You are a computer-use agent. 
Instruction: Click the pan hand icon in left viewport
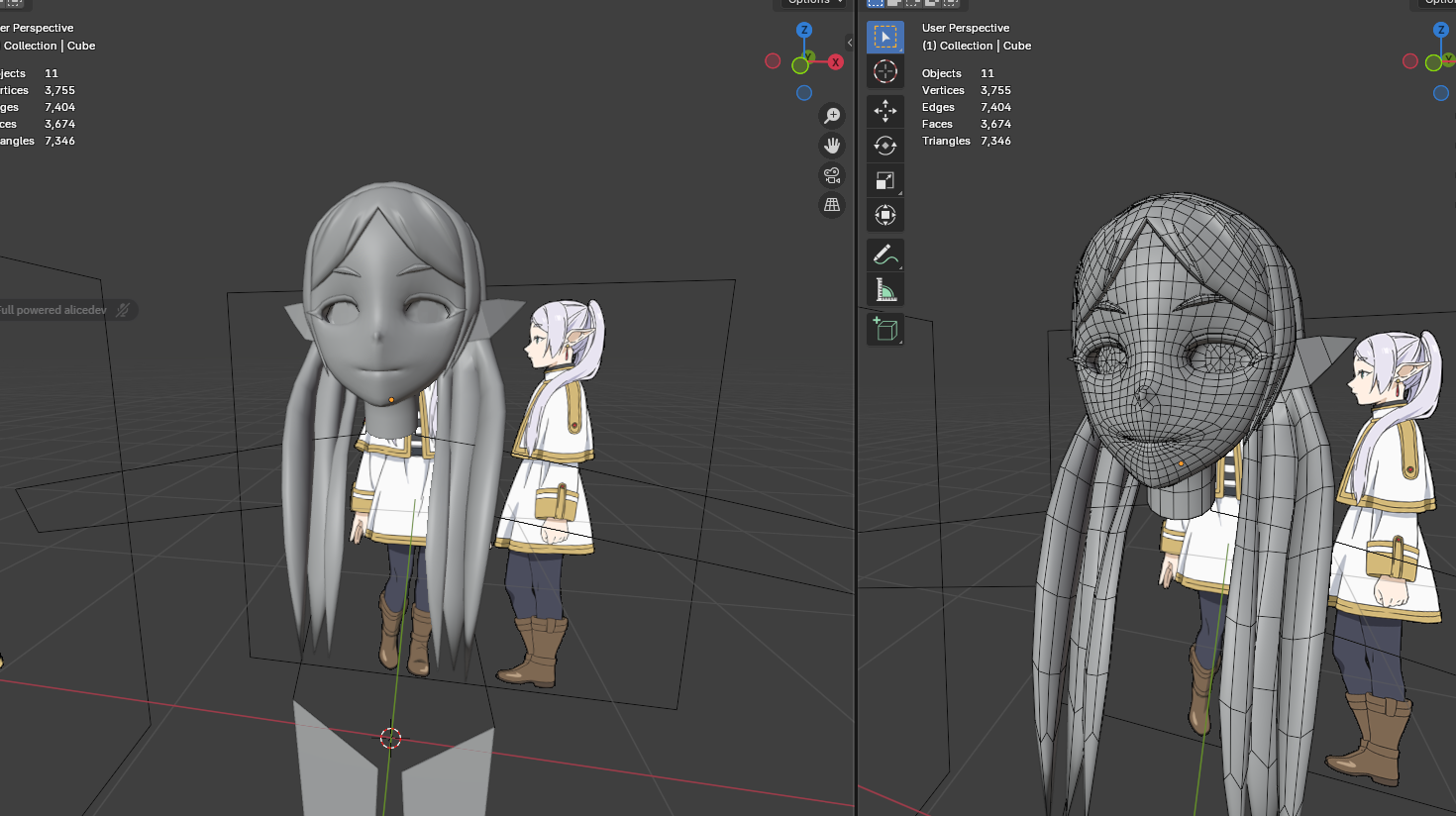pos(832,146)
